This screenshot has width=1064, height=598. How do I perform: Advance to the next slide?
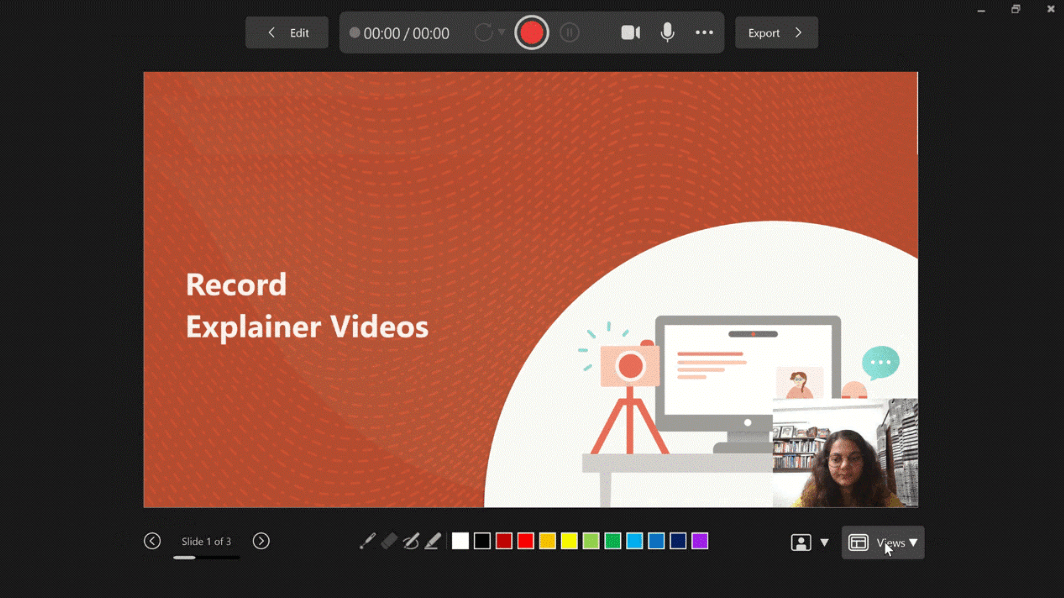[x=261, y=540]
